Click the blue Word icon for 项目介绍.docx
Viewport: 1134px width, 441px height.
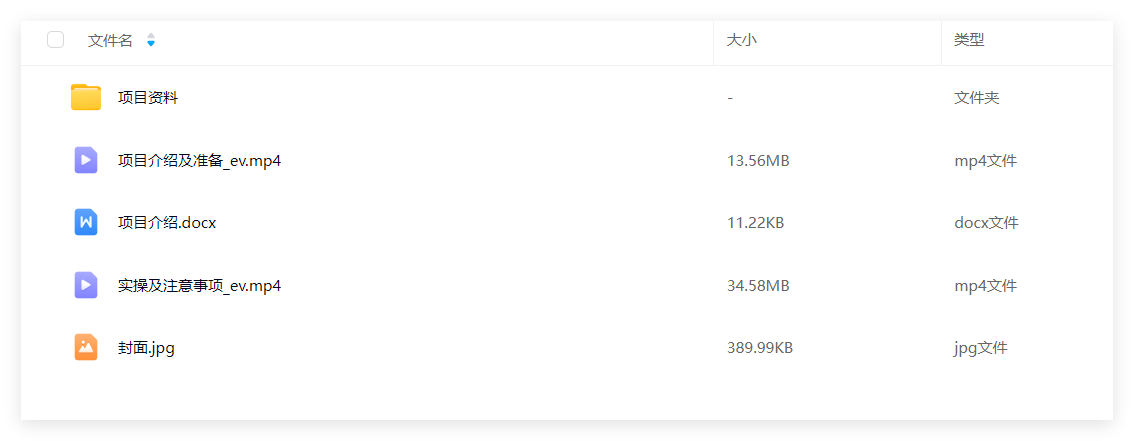click(86, 222)
